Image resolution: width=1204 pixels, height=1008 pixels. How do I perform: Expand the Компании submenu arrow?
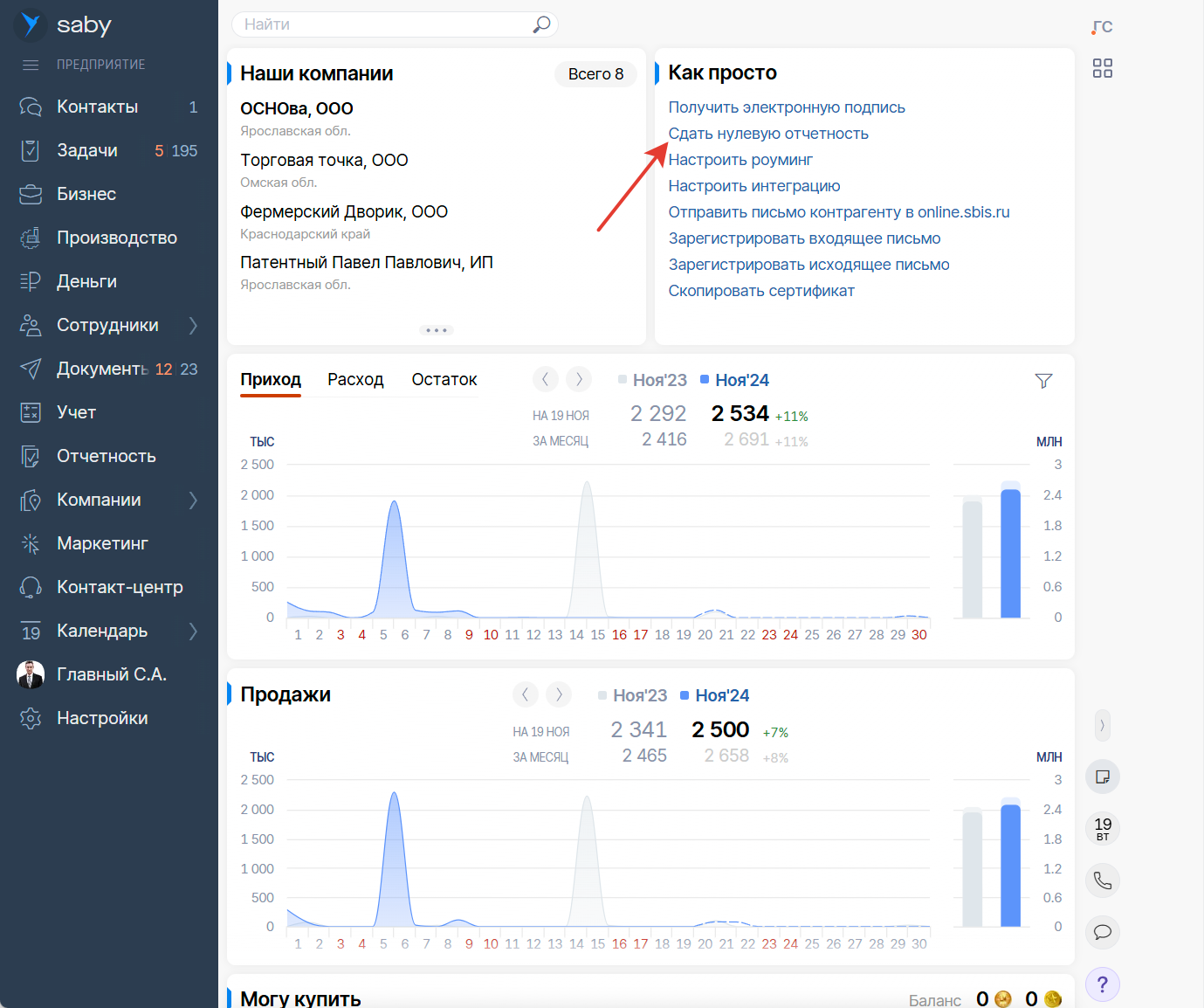click(193, 500)
